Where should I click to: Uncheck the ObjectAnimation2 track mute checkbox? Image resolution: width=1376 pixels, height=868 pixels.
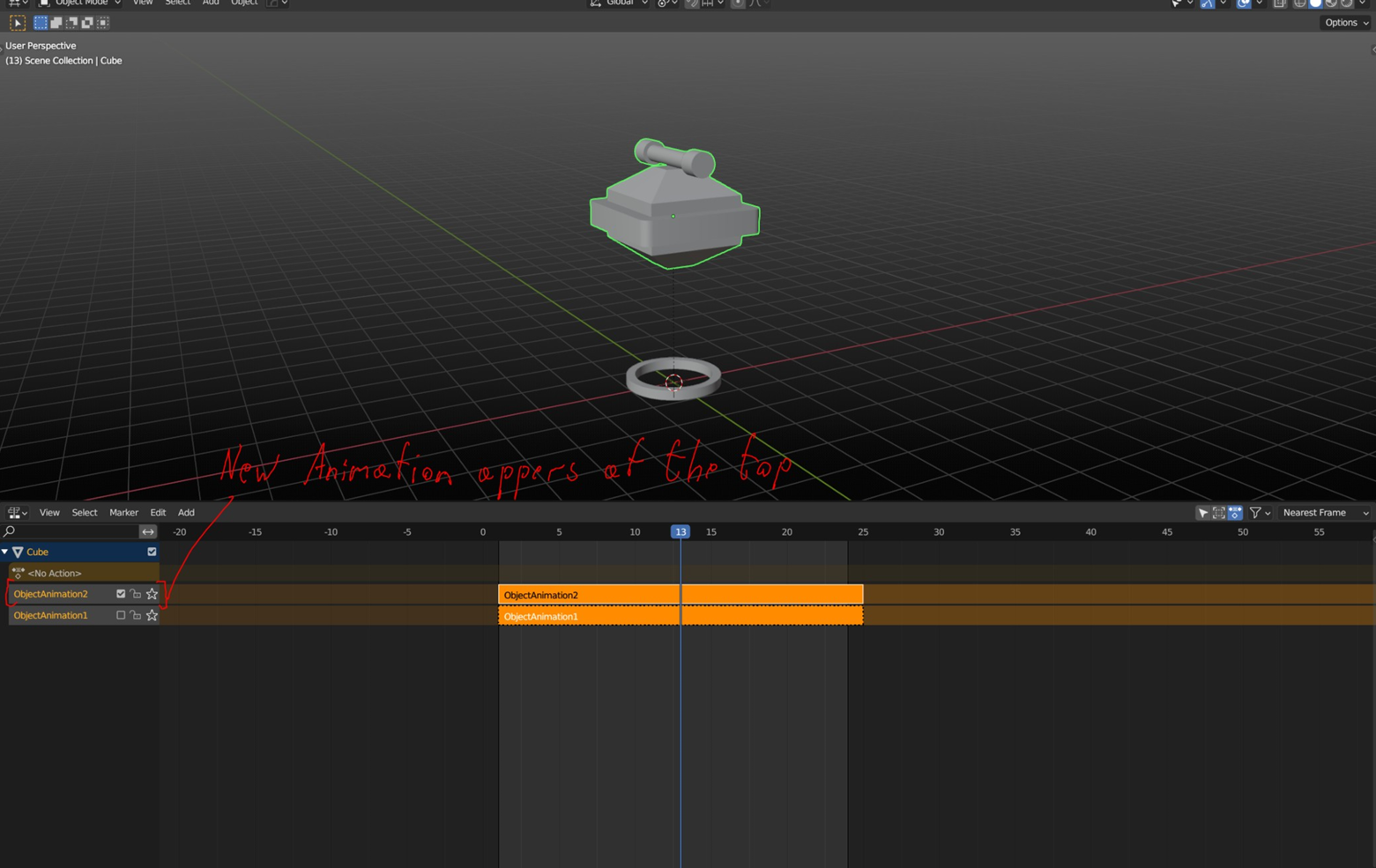click(121, 594)
